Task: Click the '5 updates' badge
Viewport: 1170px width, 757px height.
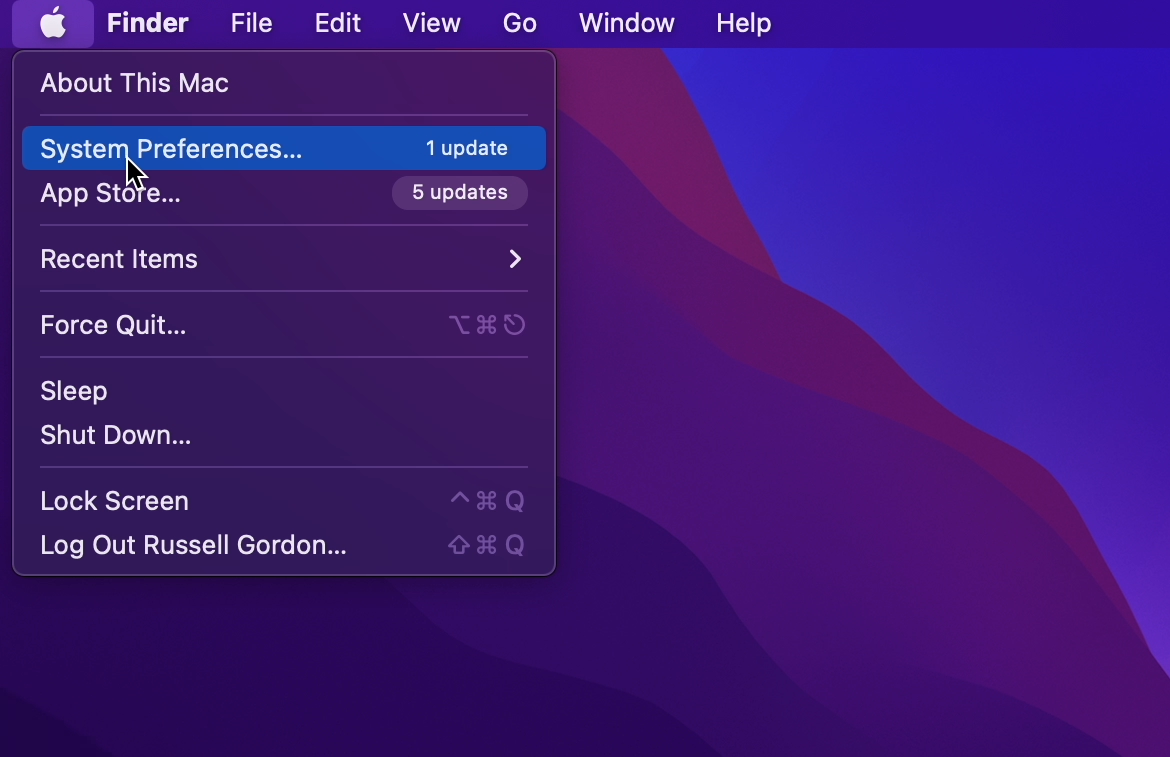Action: (x=459, y=193)
